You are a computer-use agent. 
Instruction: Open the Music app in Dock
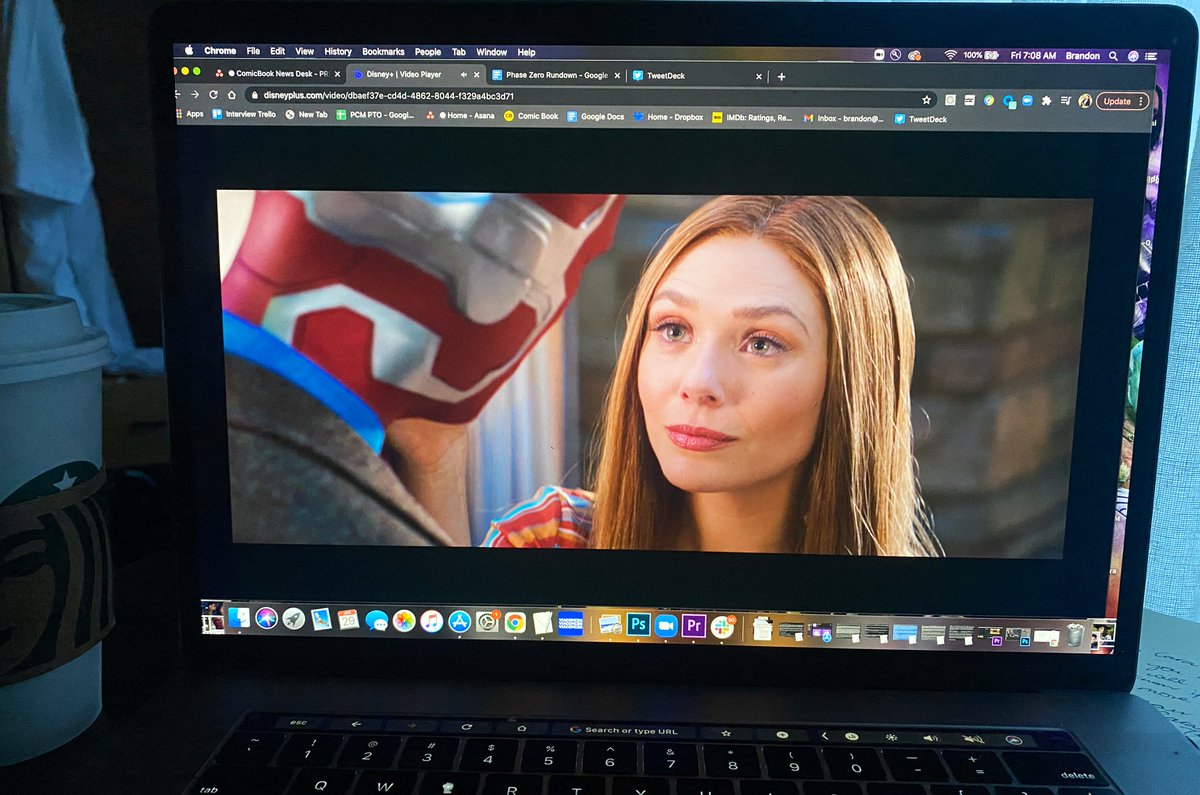coord(432,621)
